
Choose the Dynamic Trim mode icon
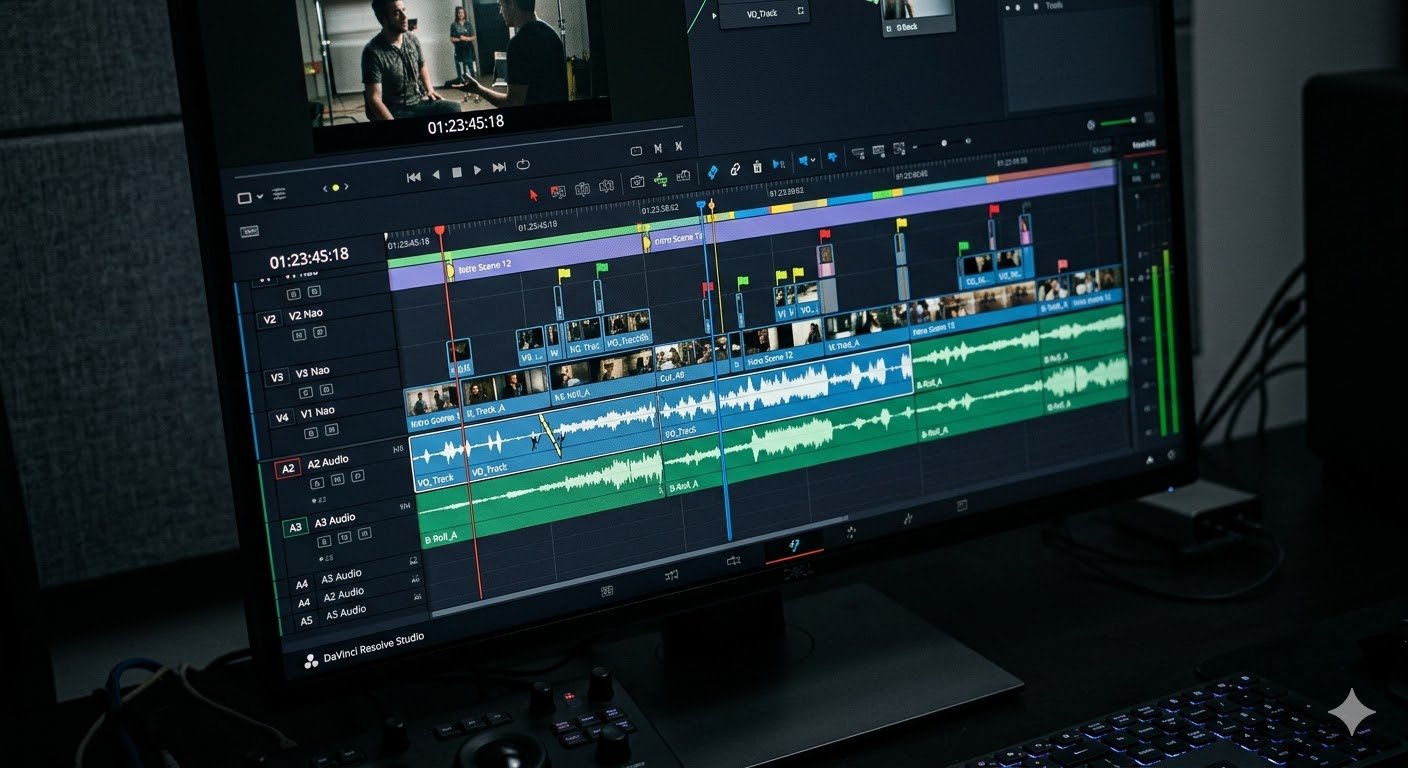(582, 188)
